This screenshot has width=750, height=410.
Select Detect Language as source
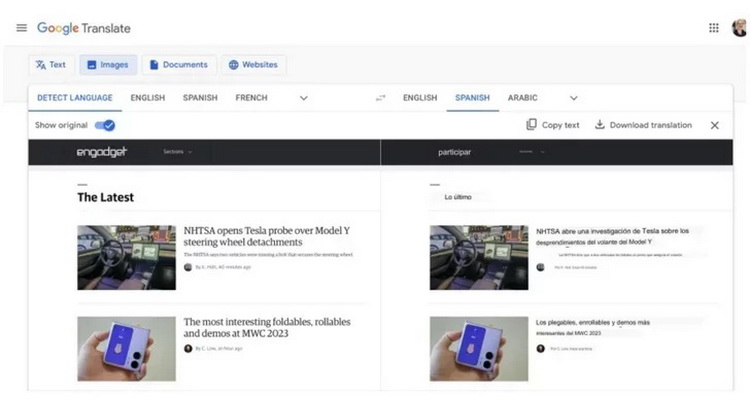[x=75, y=98]
